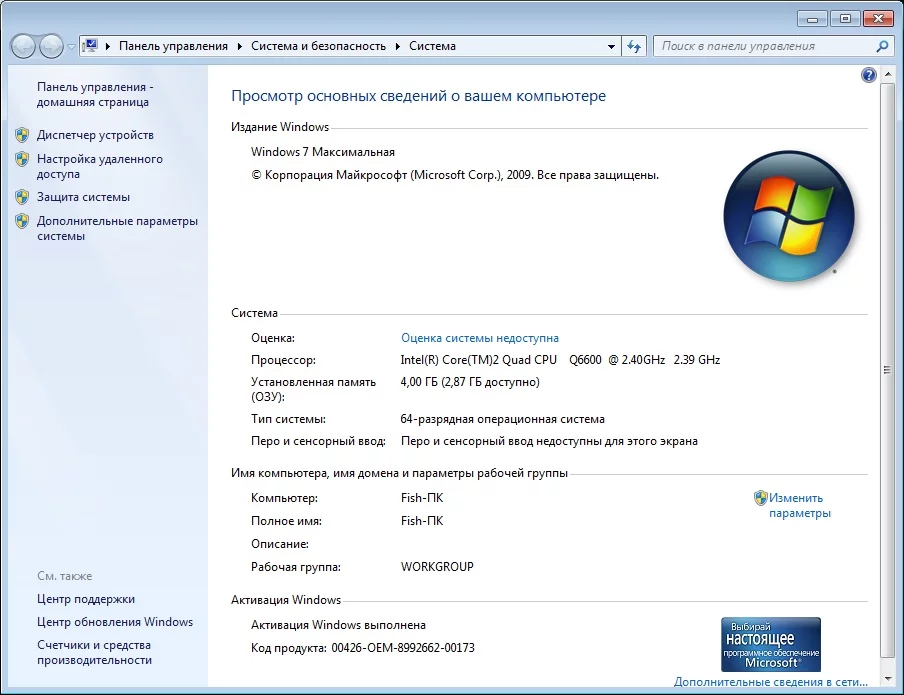Click the genuine Microsoft software badge

770,643
